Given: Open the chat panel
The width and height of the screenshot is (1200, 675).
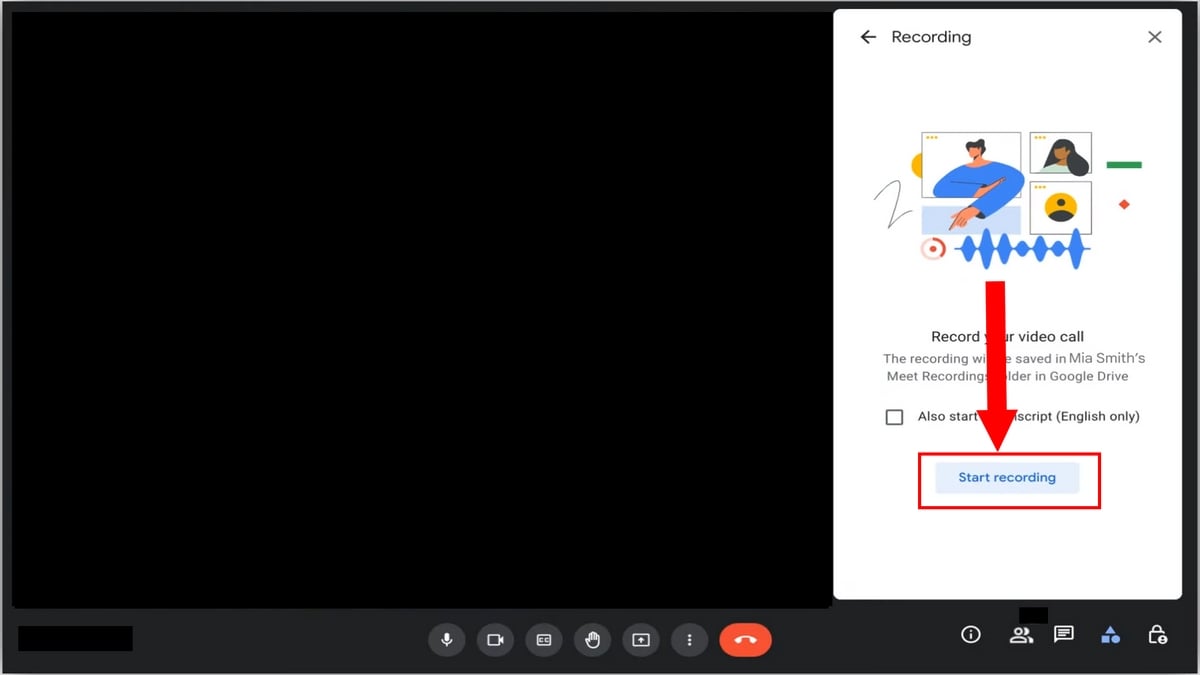Looking at the screenshot, I should 1064,635.
